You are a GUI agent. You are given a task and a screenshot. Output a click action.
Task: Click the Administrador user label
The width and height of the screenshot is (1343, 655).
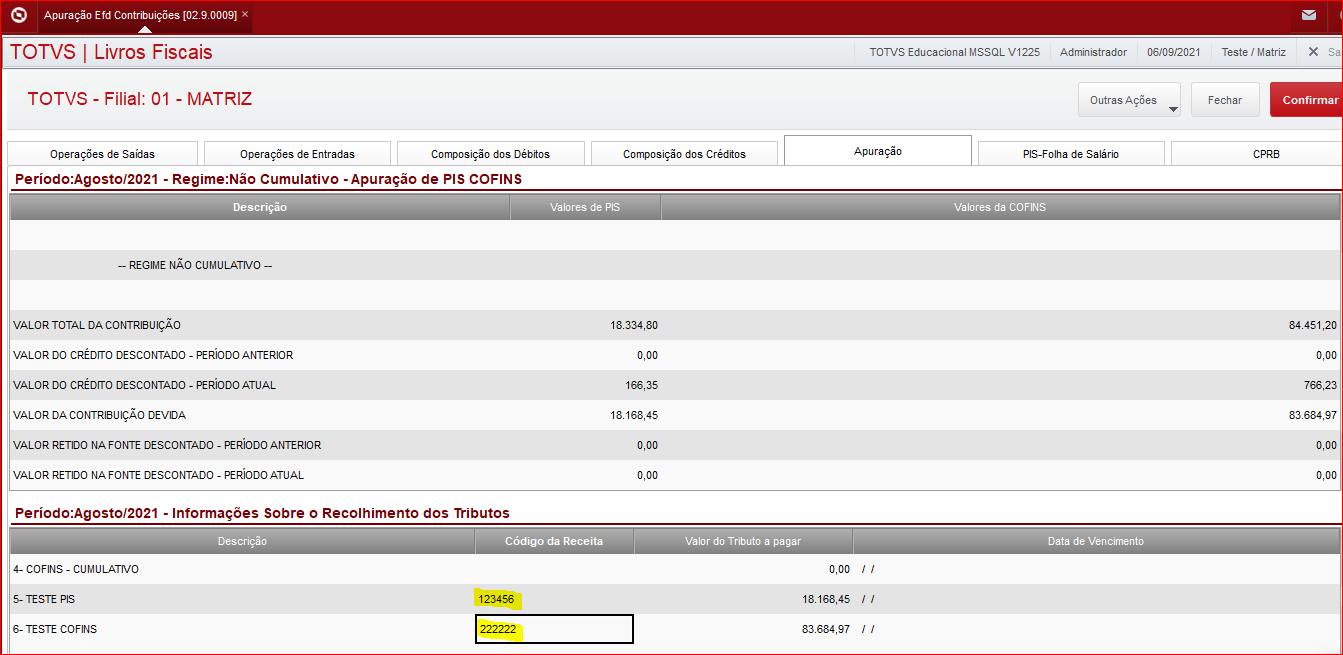point(1093,52)
